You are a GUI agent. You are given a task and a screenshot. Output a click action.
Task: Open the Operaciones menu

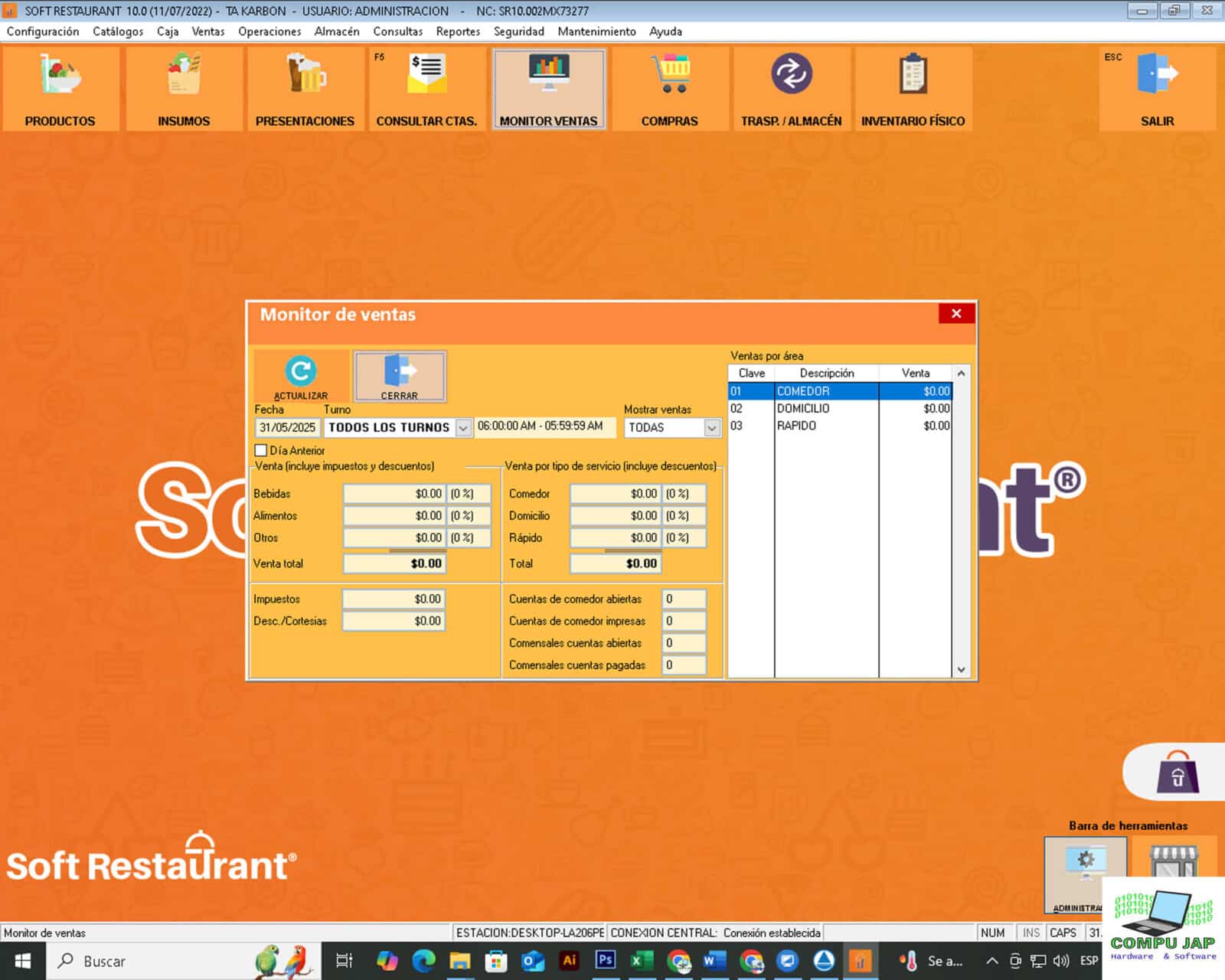[269, 31]
